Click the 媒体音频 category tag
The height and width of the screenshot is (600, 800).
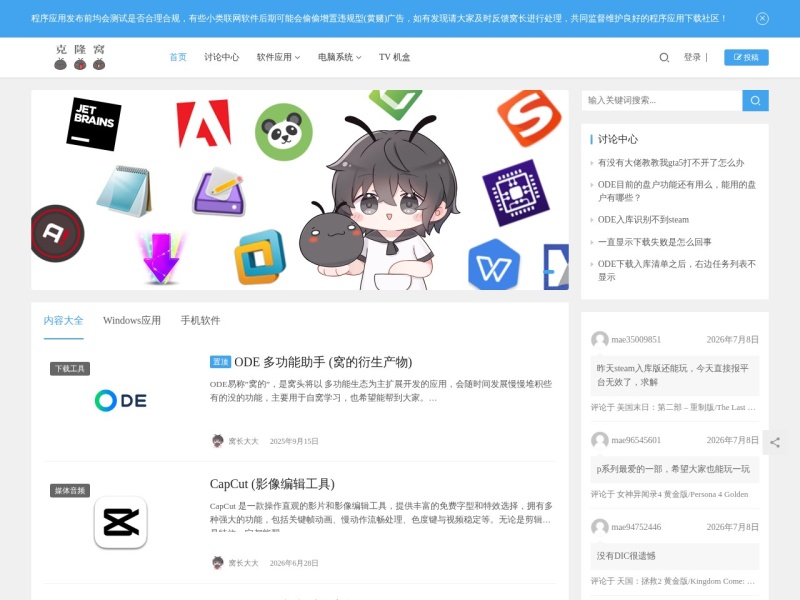pyautogui.click(x=70, y=491)
